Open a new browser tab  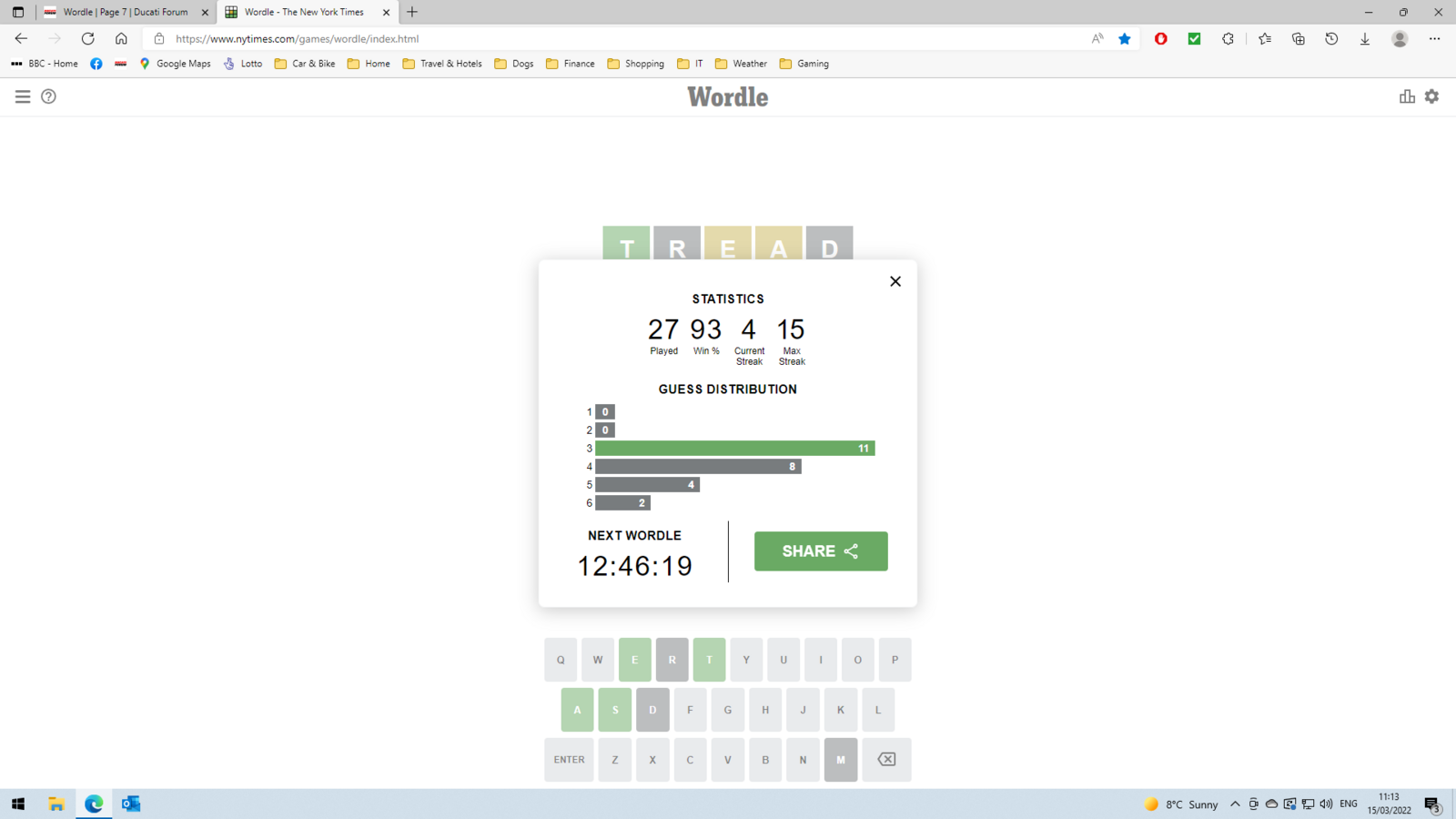(412, 12)
